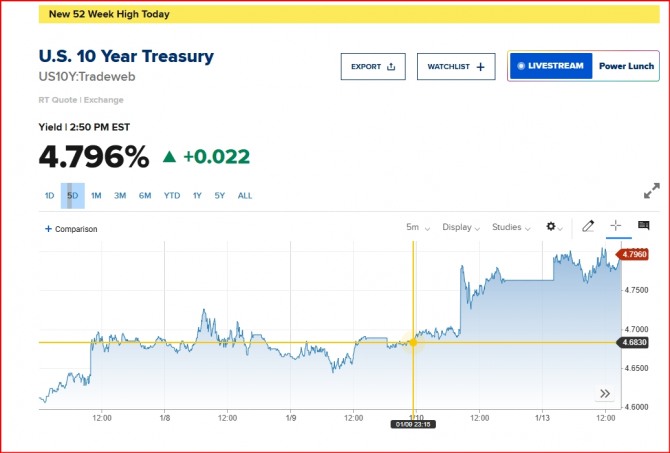Switch to the YTD range tab

pyautogui.click(x=172, y=196)
